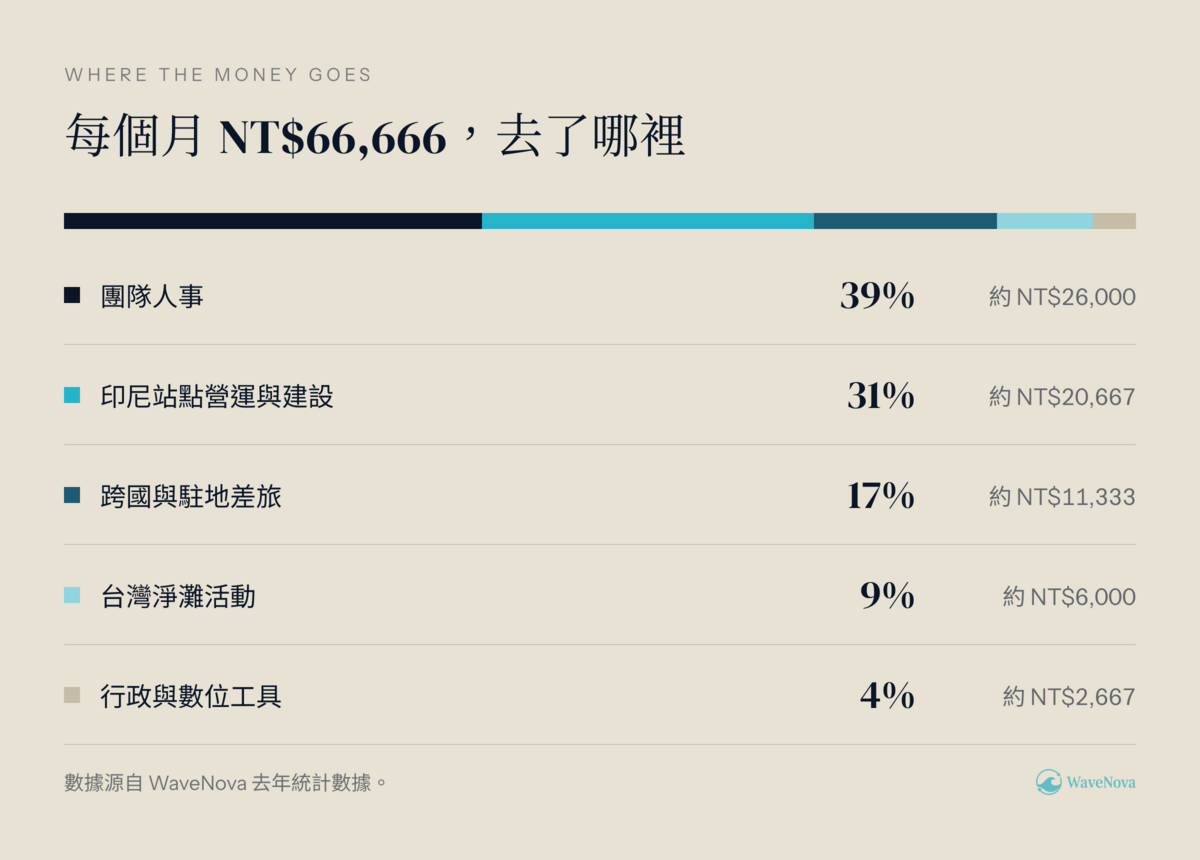Click the WaveNova wave logo icon
1200x860 pixels.
[1048, 782]
